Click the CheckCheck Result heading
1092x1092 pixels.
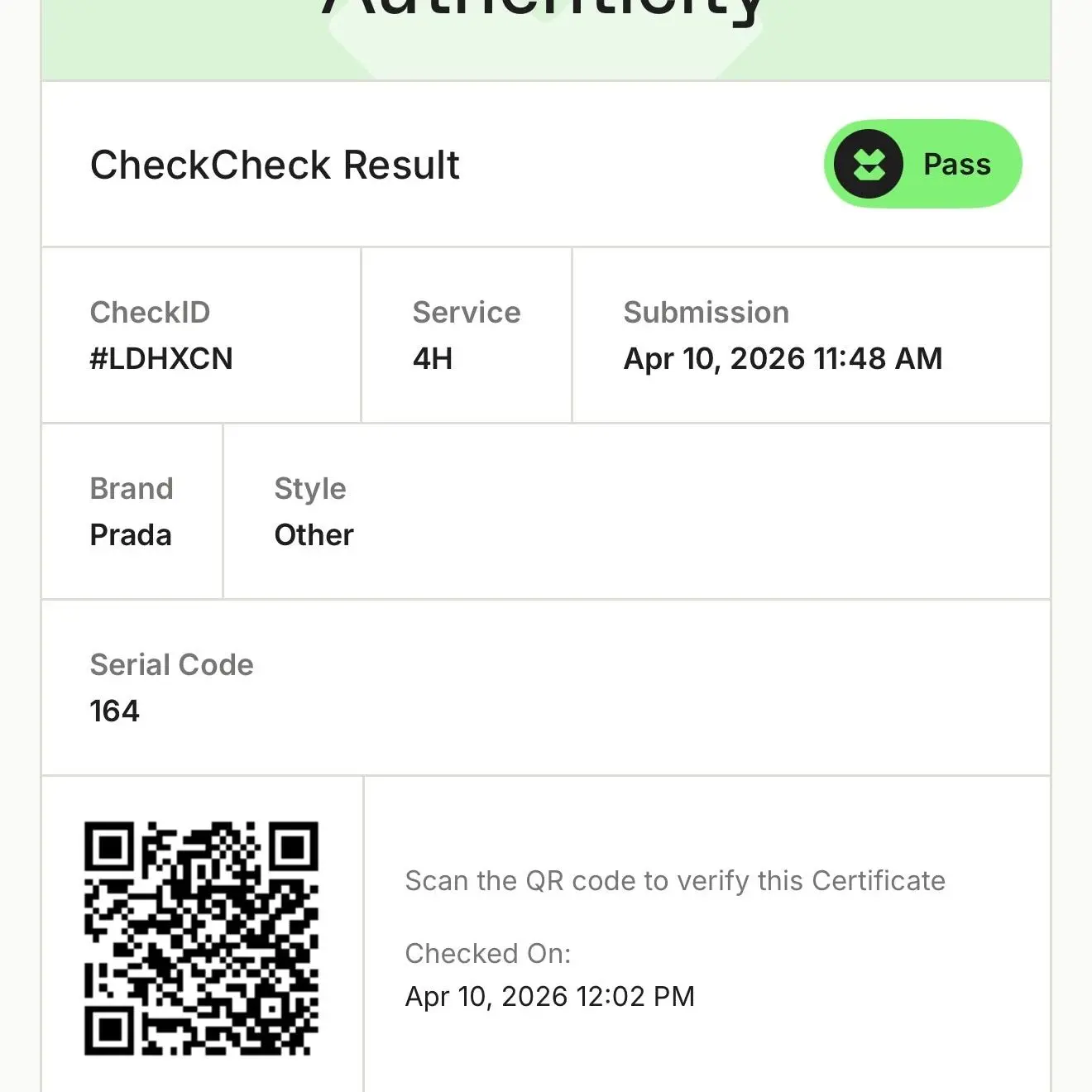(x=275, y=165)
